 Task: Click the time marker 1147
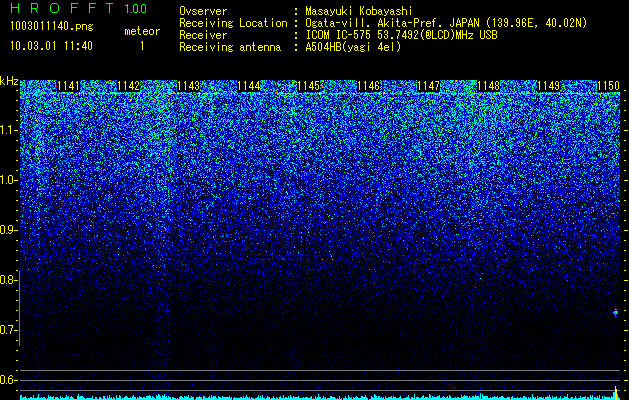428,85
